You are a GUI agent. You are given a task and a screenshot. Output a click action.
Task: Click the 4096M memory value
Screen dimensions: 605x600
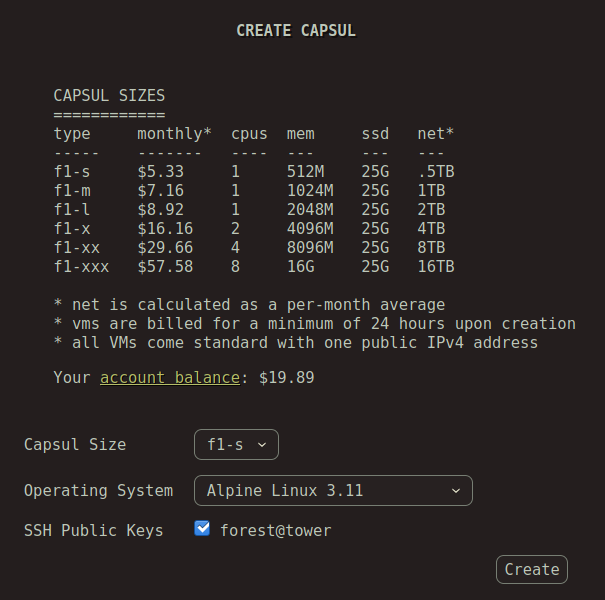click(x=310, y=228)
